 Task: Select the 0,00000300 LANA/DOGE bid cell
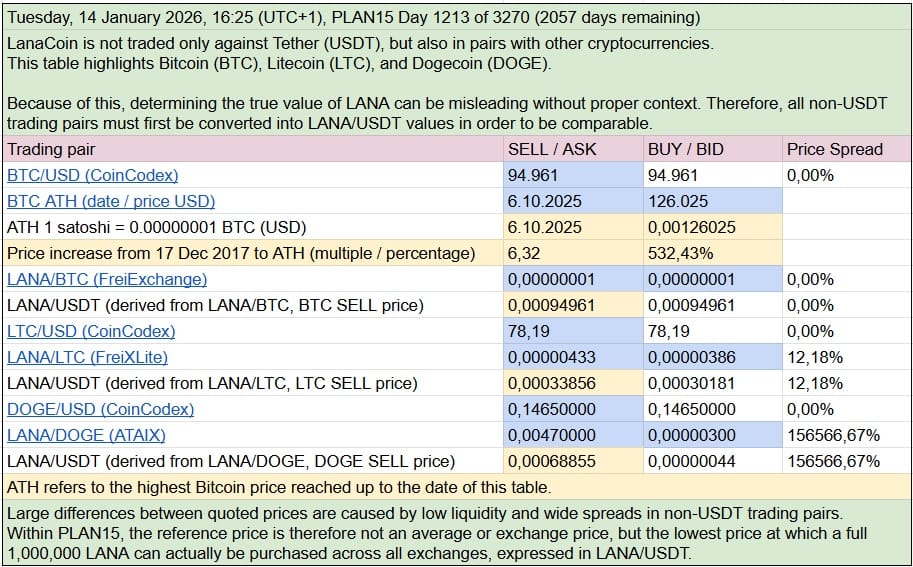point(691,435)
